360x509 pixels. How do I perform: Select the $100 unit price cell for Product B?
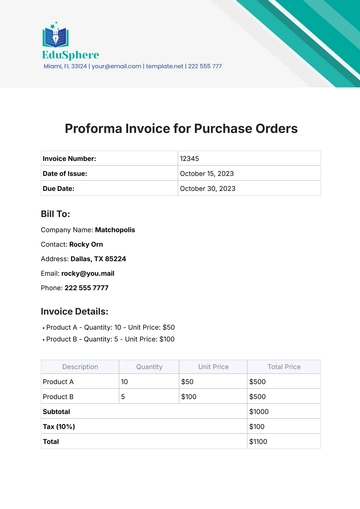213,396
